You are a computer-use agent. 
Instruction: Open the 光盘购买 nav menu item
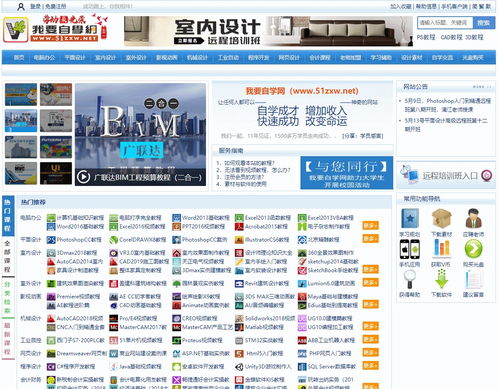[473, 58]
